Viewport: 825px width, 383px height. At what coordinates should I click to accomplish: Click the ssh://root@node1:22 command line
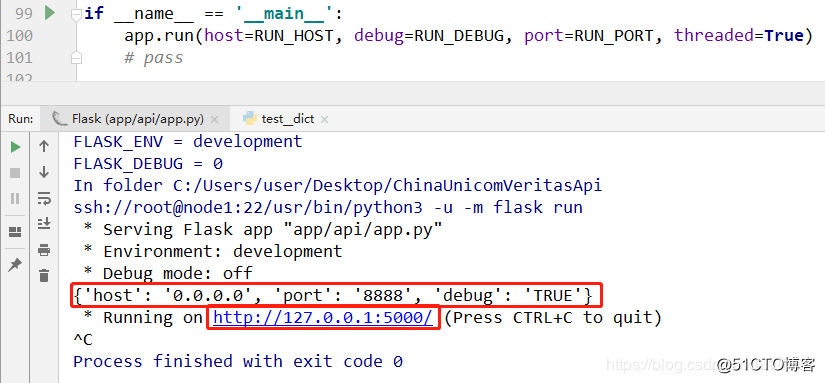tap(328, 207)
